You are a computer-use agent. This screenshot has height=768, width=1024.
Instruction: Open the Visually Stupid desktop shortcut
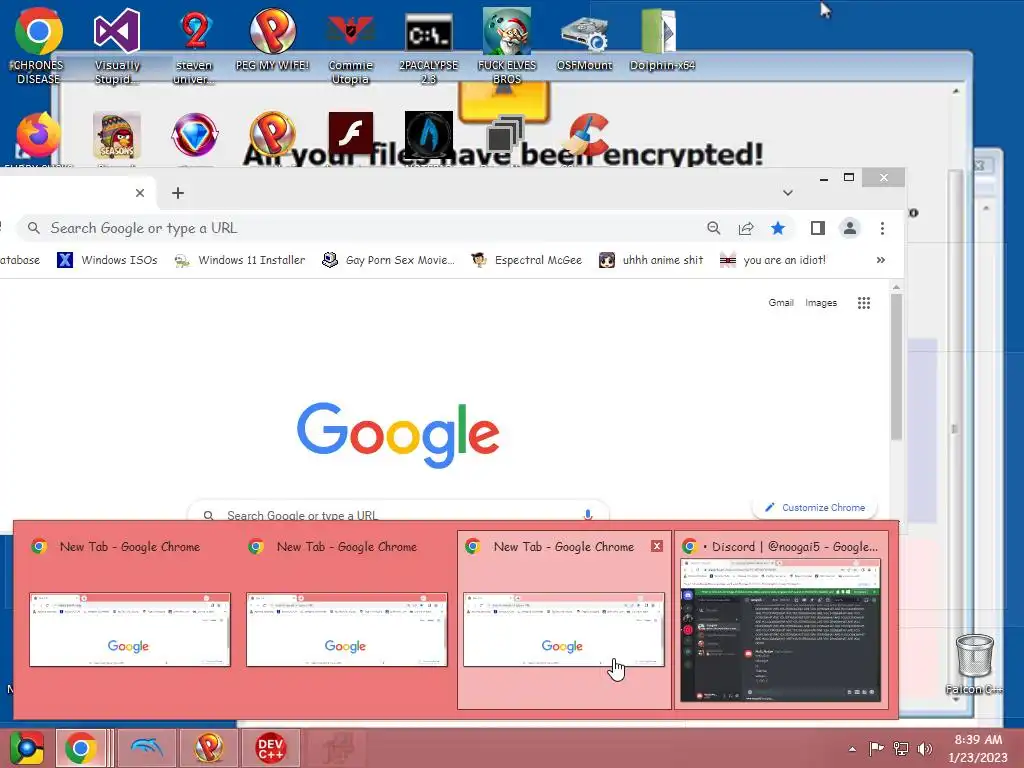pyautogui.click(x=117, y=45)
